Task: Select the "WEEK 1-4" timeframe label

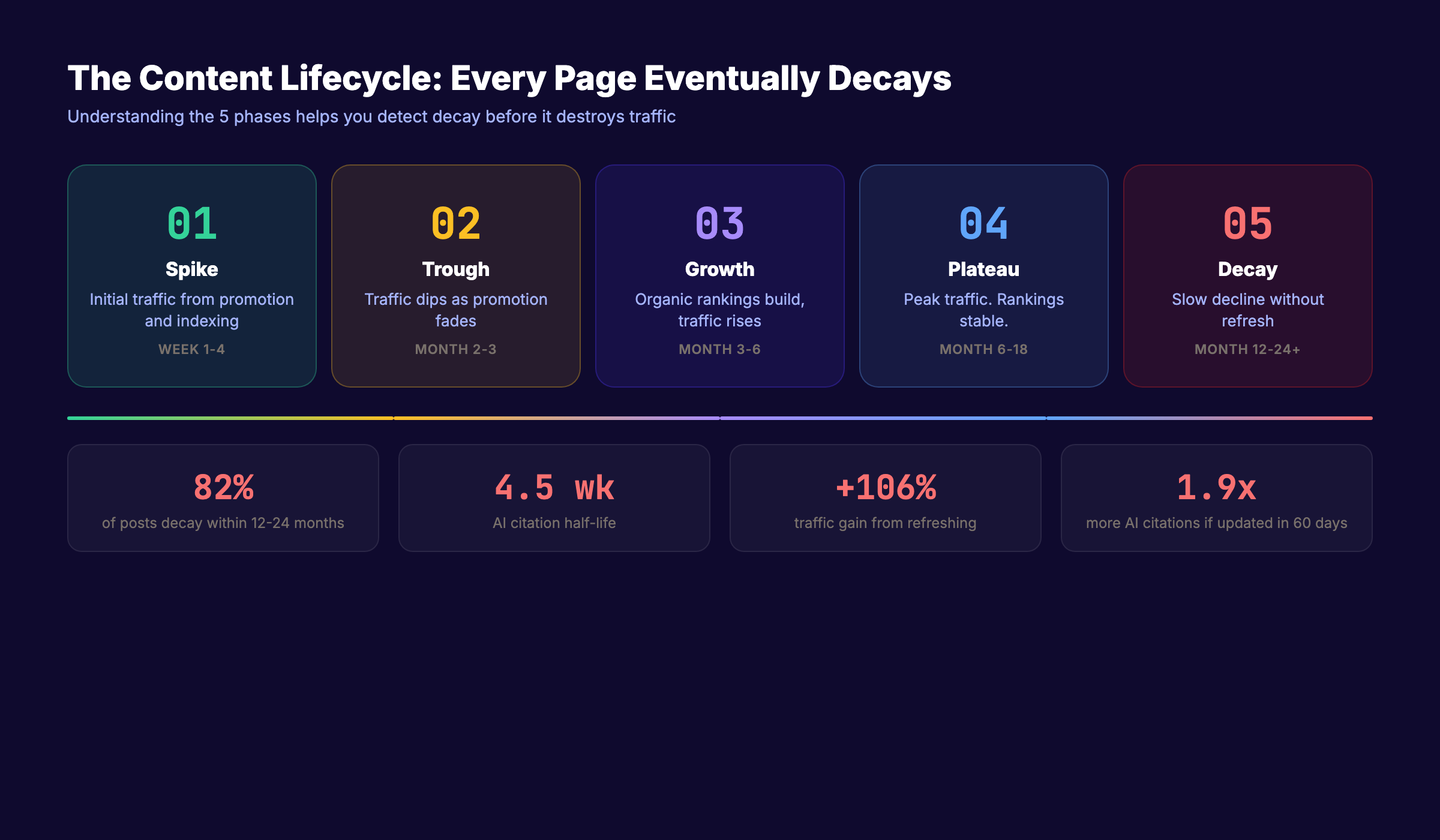Action: [x=191, y=349]
